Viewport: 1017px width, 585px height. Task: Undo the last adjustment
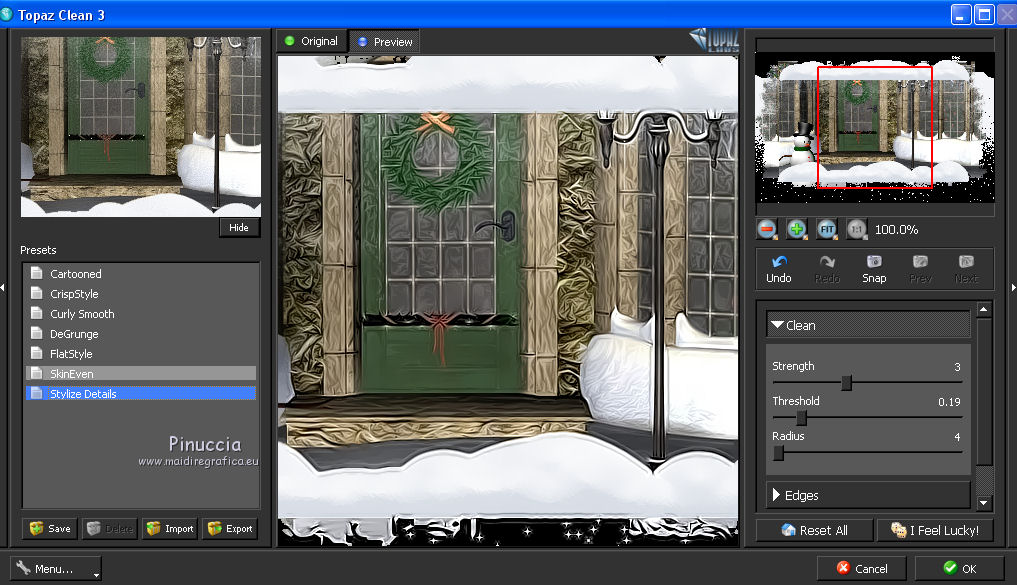(779, 268)
